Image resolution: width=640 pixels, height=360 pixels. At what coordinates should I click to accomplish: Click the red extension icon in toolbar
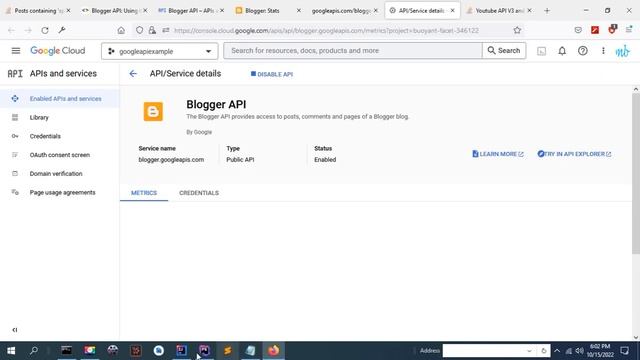point(595,30)
